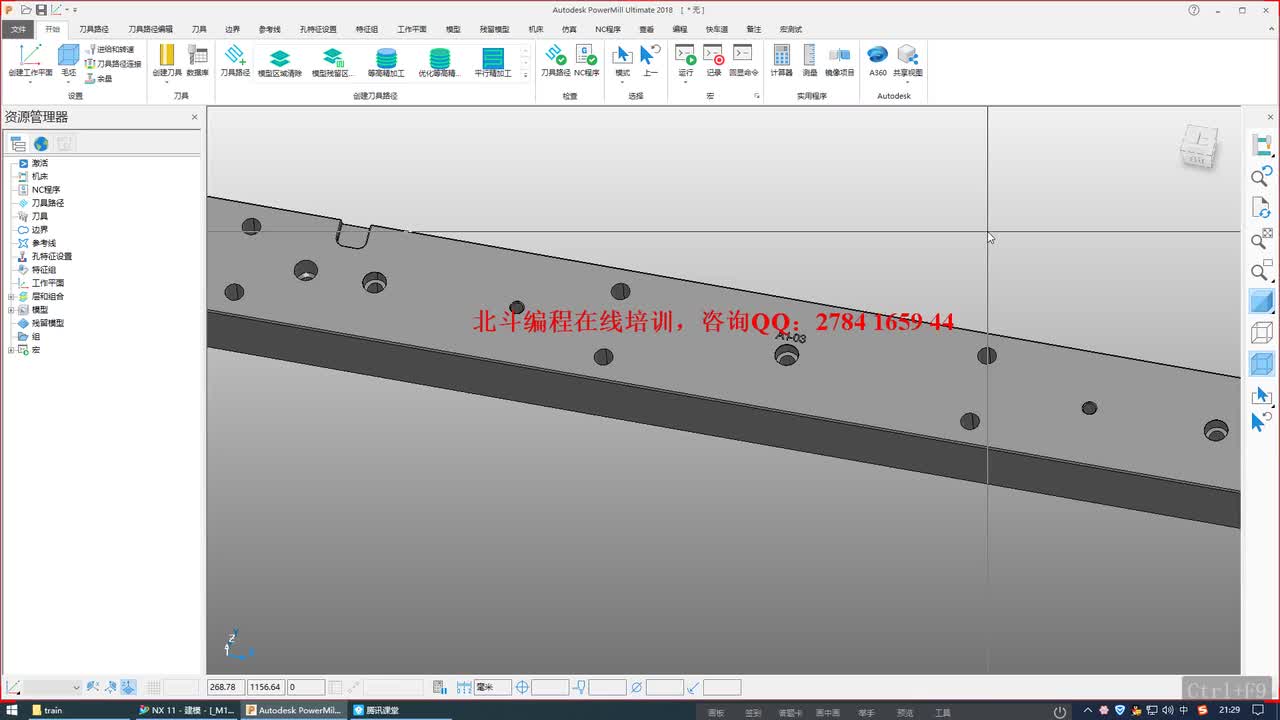Select 刀具路径 in explorer tree
The image size is (1280, 720).
pyautogui.click(x=47, y=203)
